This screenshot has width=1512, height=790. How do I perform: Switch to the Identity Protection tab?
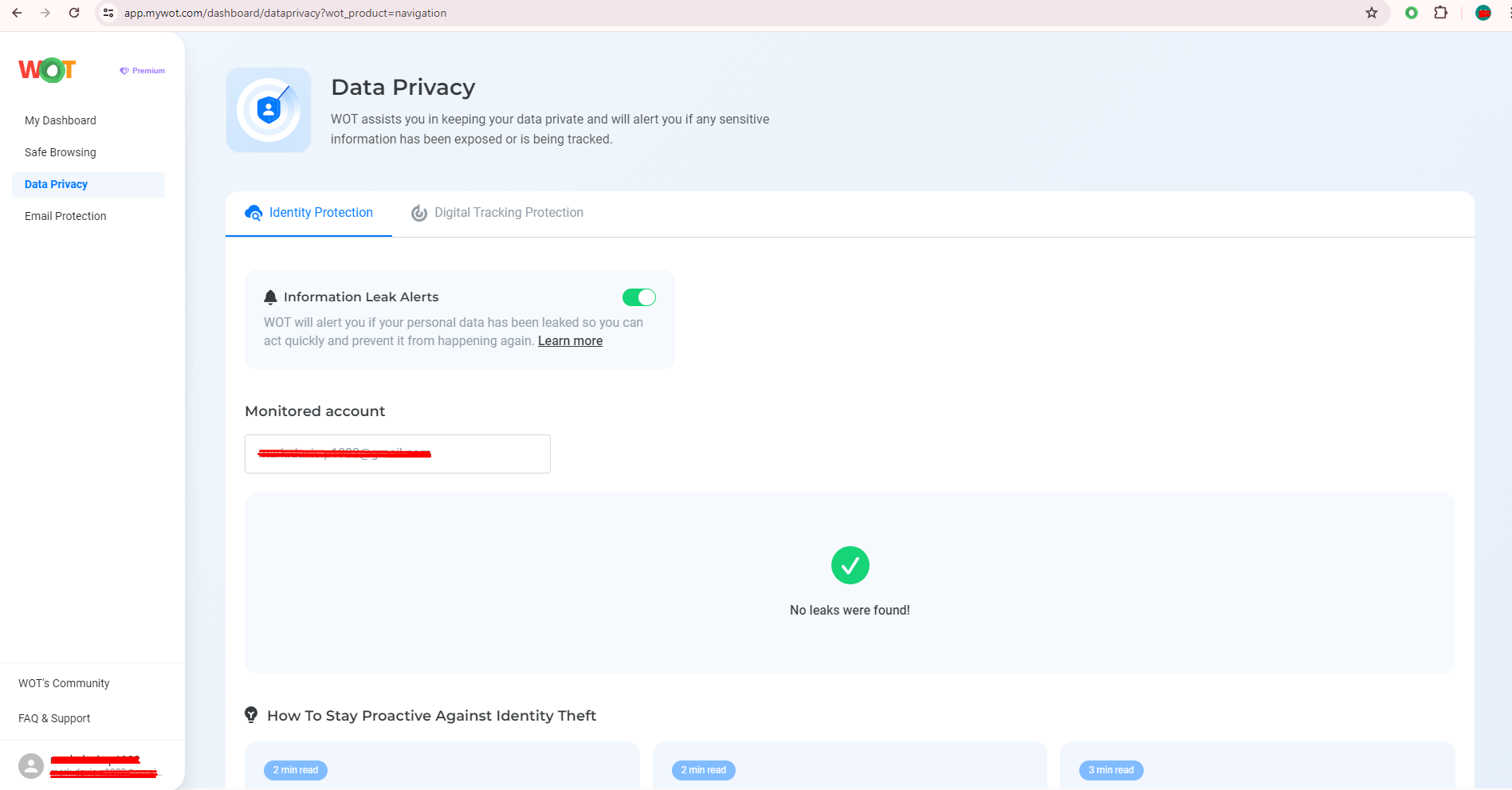[309, 213]
